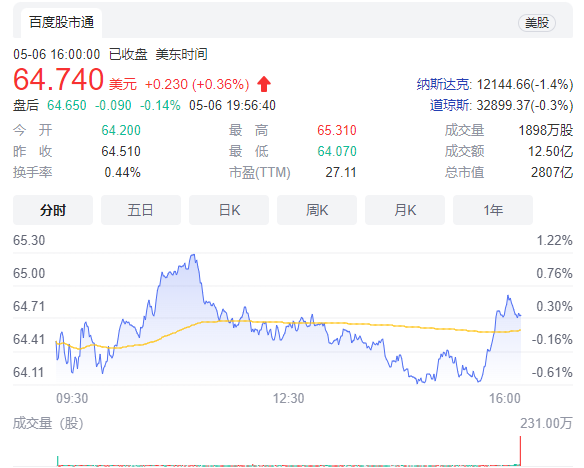Image resolution: width=584 pixels, height=468 pixels.
Task: Open the 周K chart tab
Action: 317,210
